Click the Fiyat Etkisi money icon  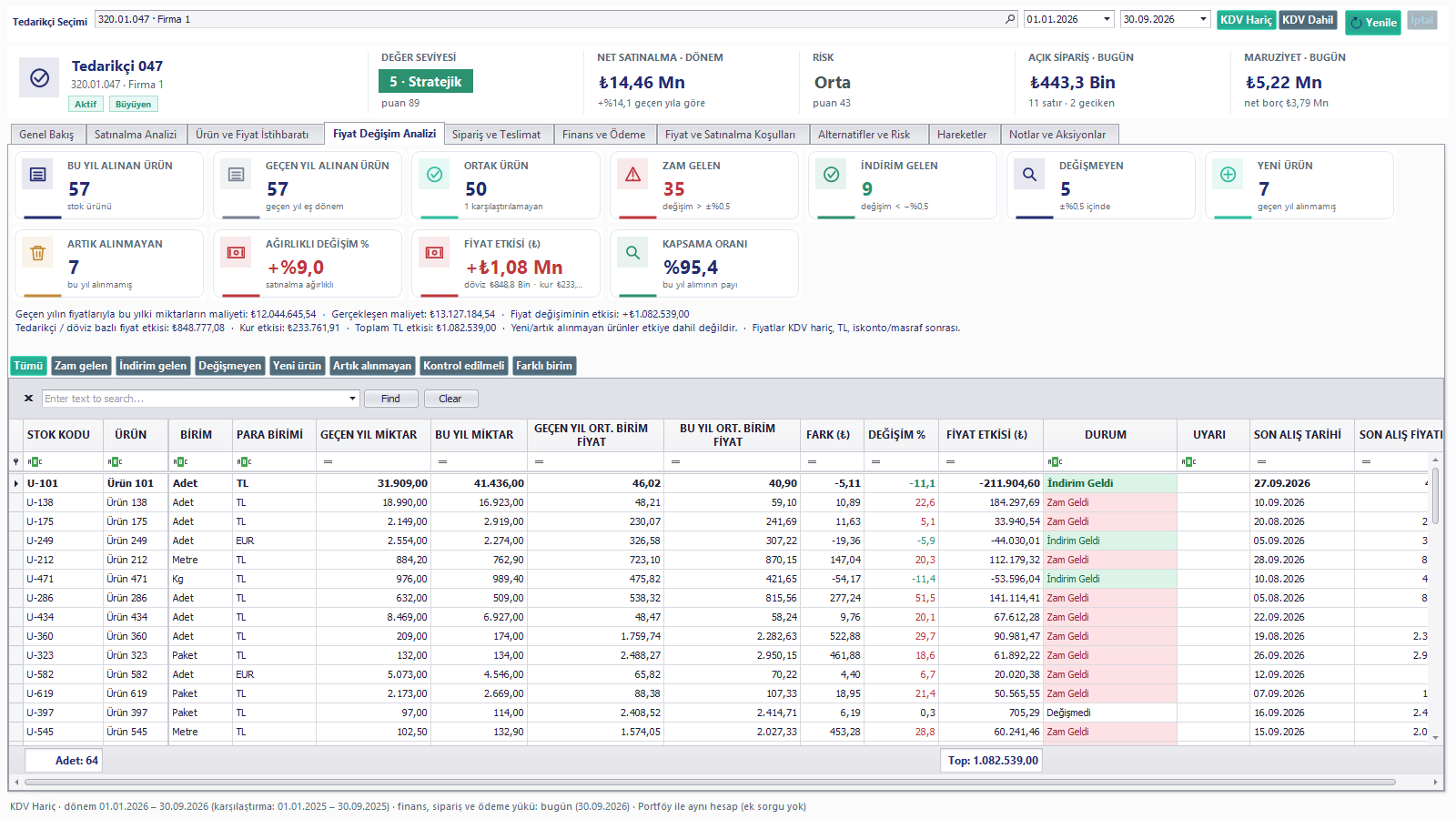pos(434,253)
